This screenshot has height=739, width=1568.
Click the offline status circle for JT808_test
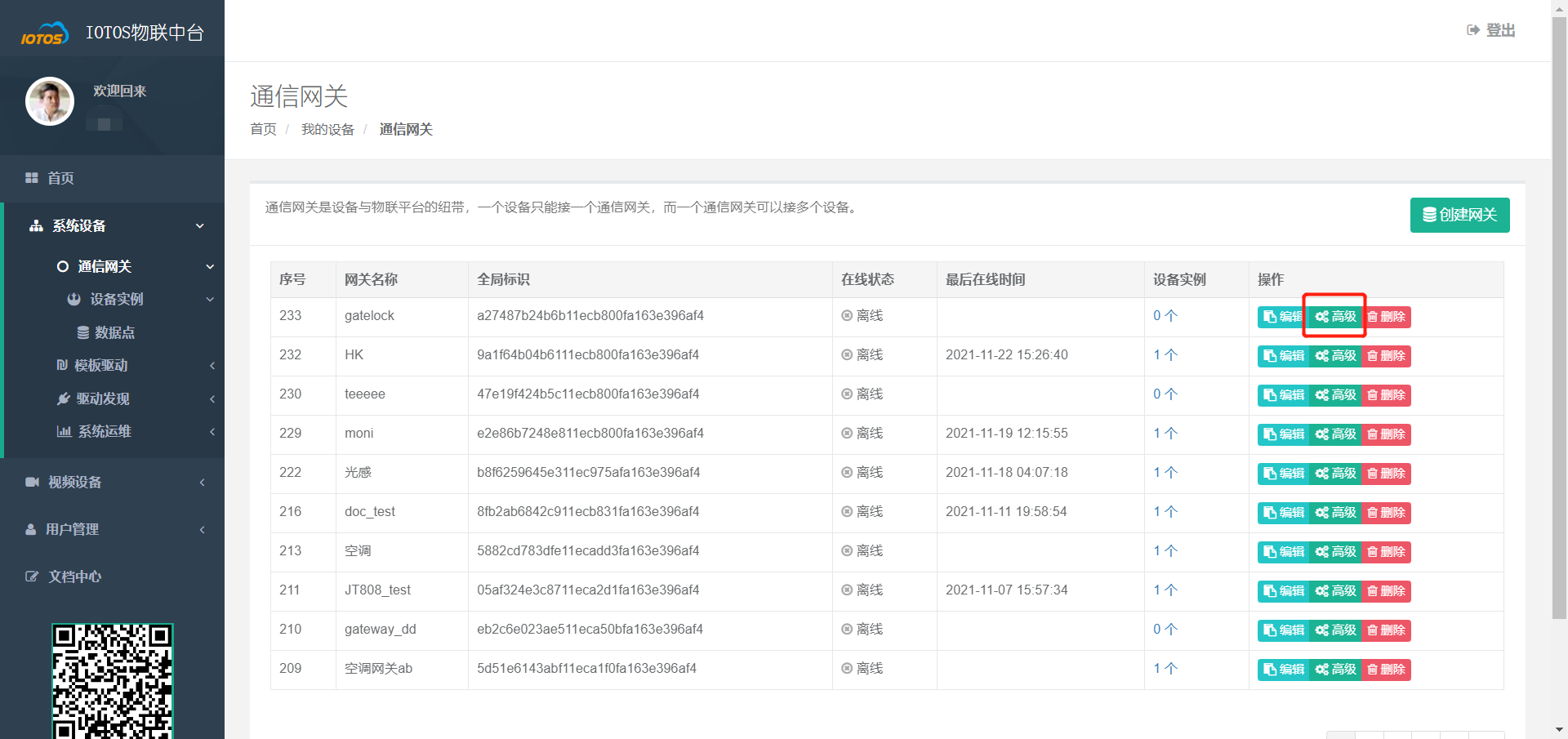tap(847, 590)
